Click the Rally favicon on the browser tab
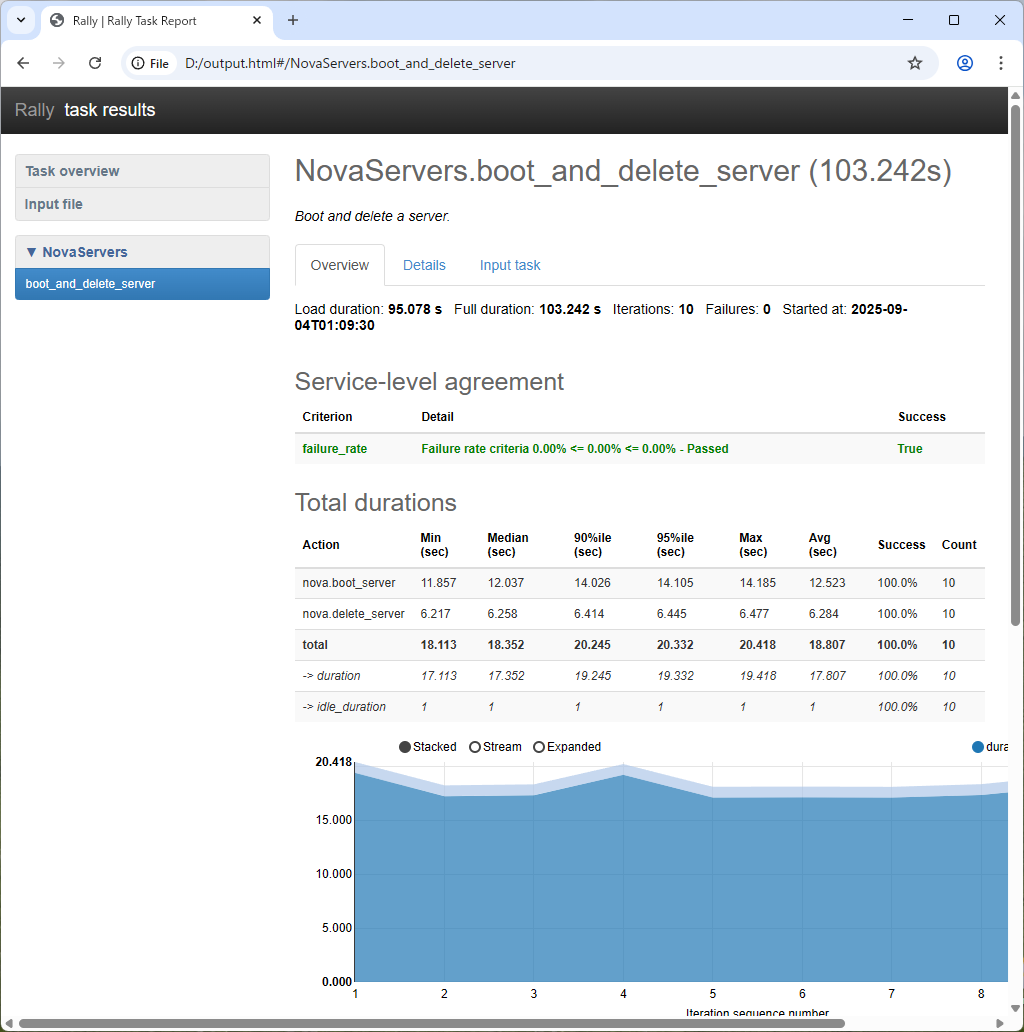This screenshot has height=1032, width=1024. tap(55, 20)
